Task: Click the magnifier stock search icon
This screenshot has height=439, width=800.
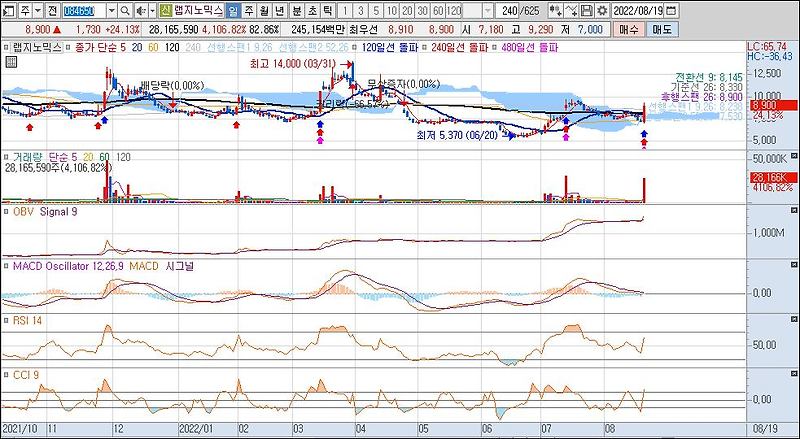Action: pyautogui.click(x=126, y=10)
